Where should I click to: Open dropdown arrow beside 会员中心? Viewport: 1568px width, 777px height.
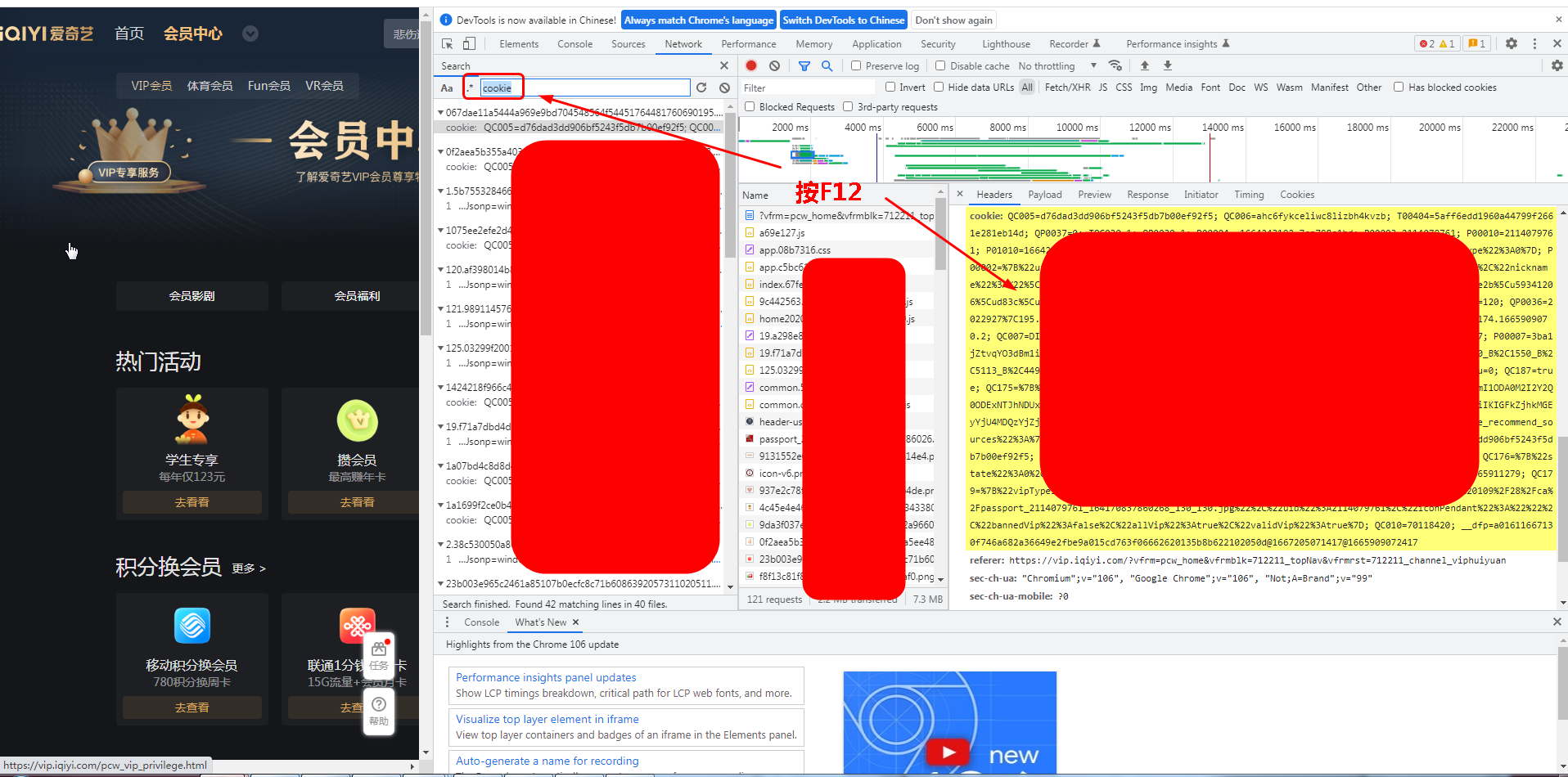(x=250, y=34)
